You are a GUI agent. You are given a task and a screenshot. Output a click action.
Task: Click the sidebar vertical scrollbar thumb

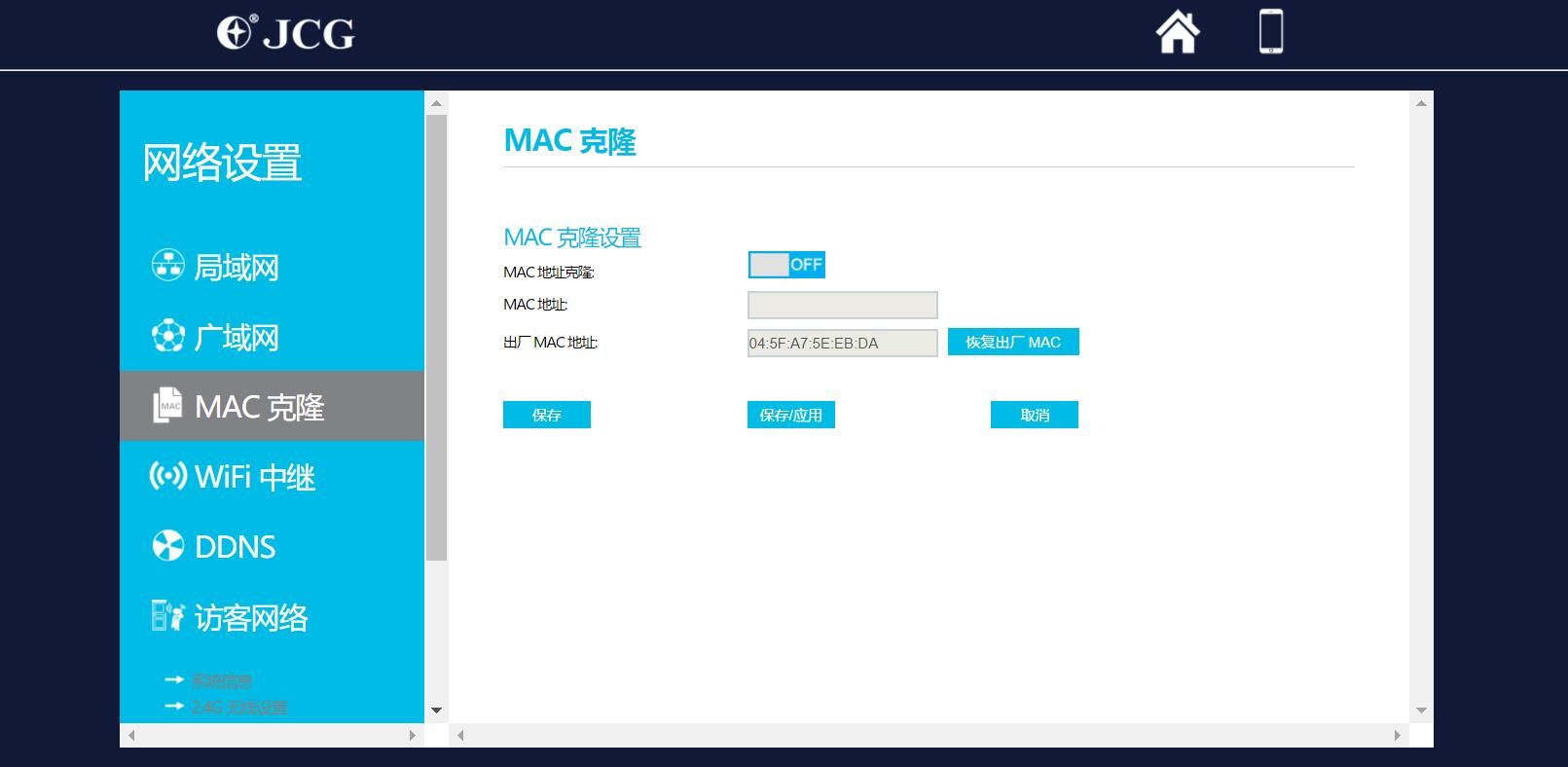click(x=436, y=337)
